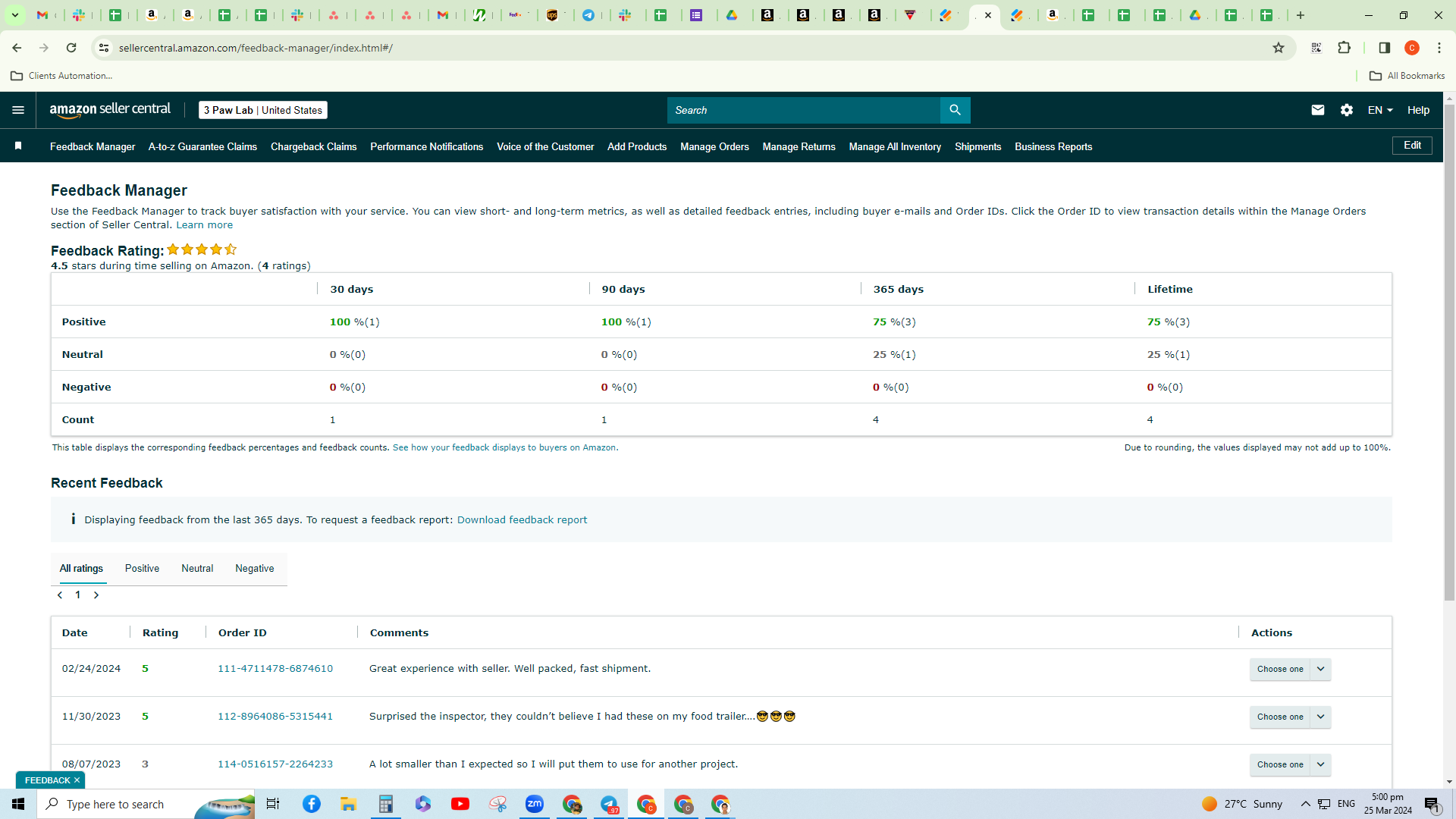
Task: Expand the Chrome tab search dropdown
Action: tap(14, 15)
